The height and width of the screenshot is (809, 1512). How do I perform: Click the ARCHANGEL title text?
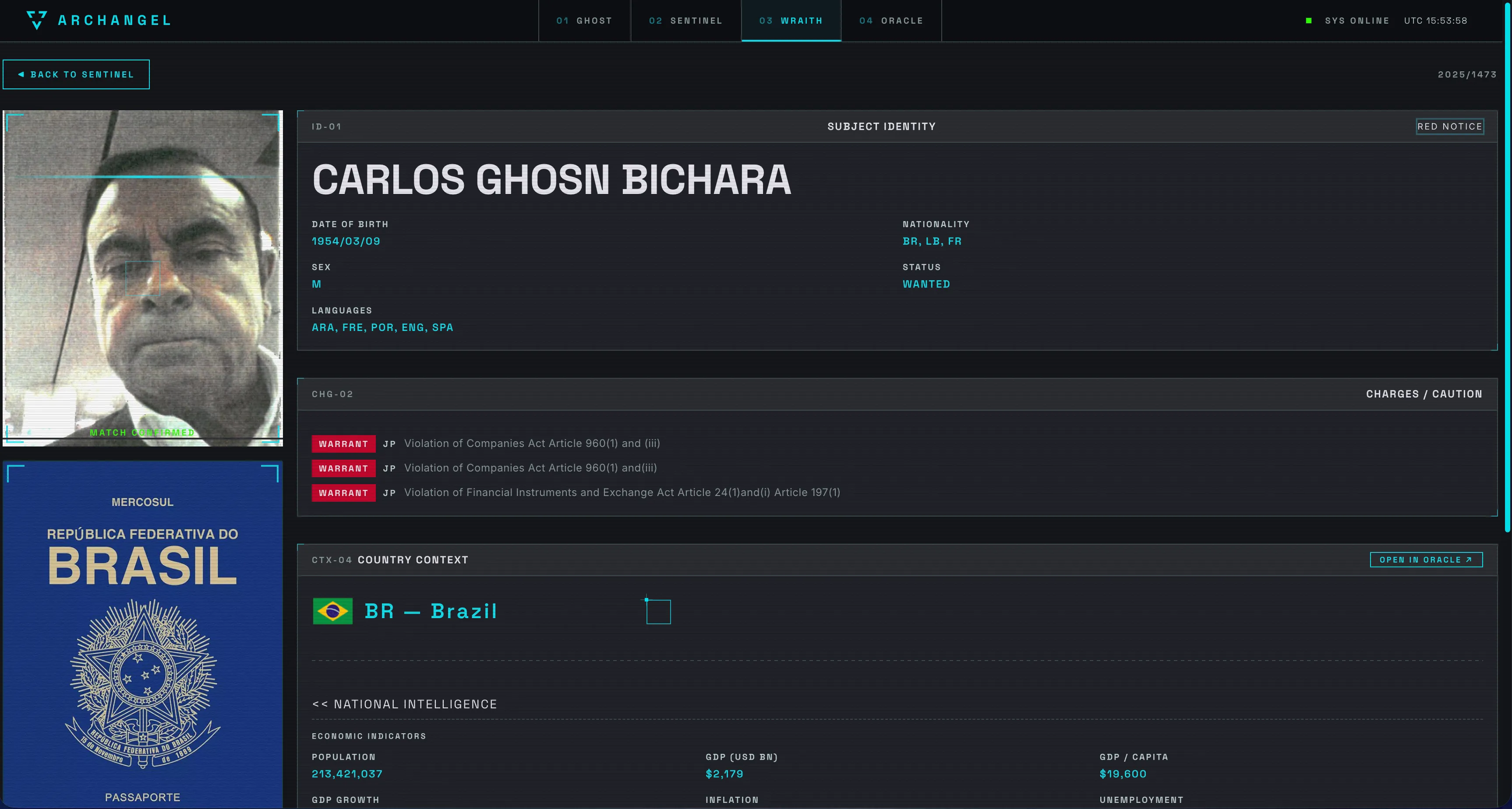pos(114,21)
